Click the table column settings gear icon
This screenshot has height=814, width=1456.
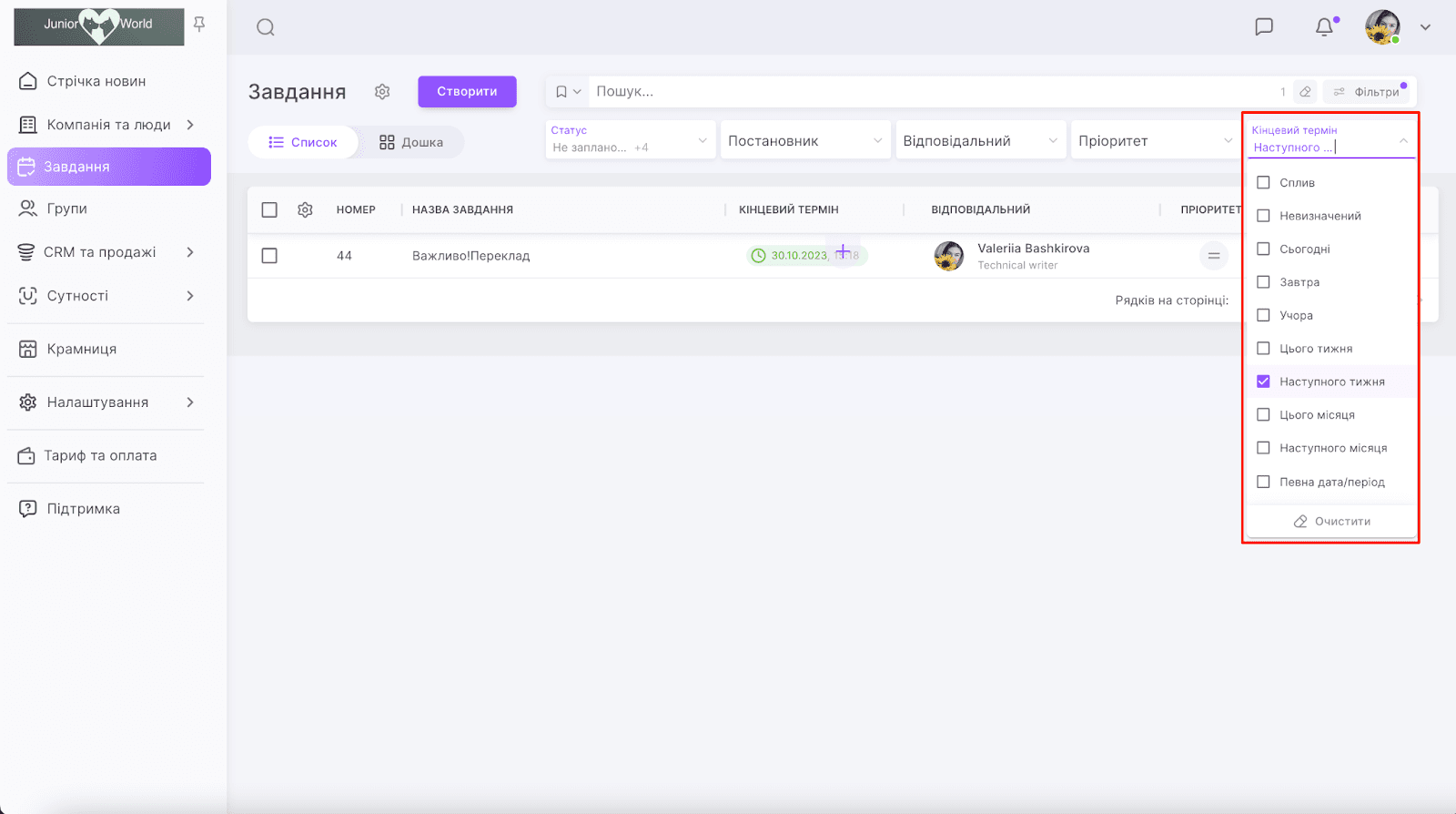[x=305, y=210]
